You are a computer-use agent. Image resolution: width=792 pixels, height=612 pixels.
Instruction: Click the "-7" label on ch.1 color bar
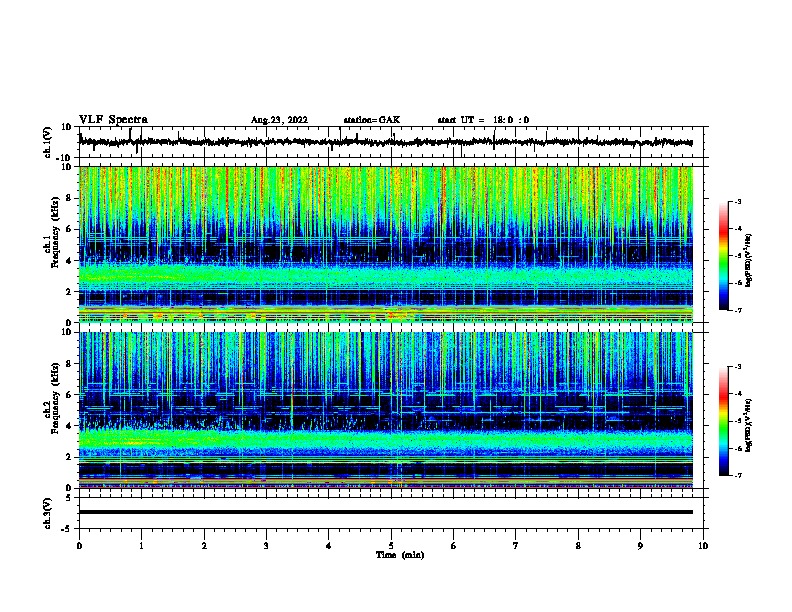point(737,310)
